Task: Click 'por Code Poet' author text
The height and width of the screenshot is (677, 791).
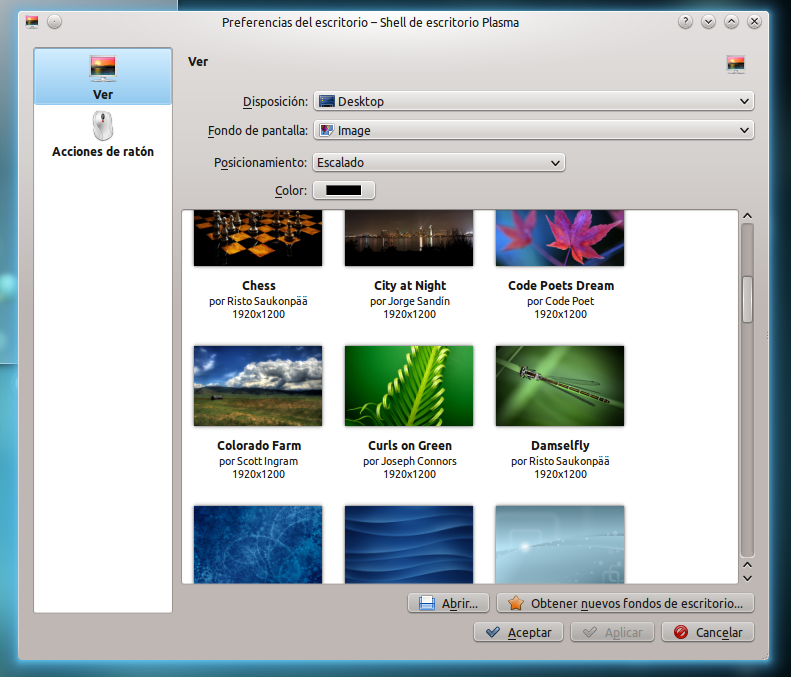Action: [560, 301]
